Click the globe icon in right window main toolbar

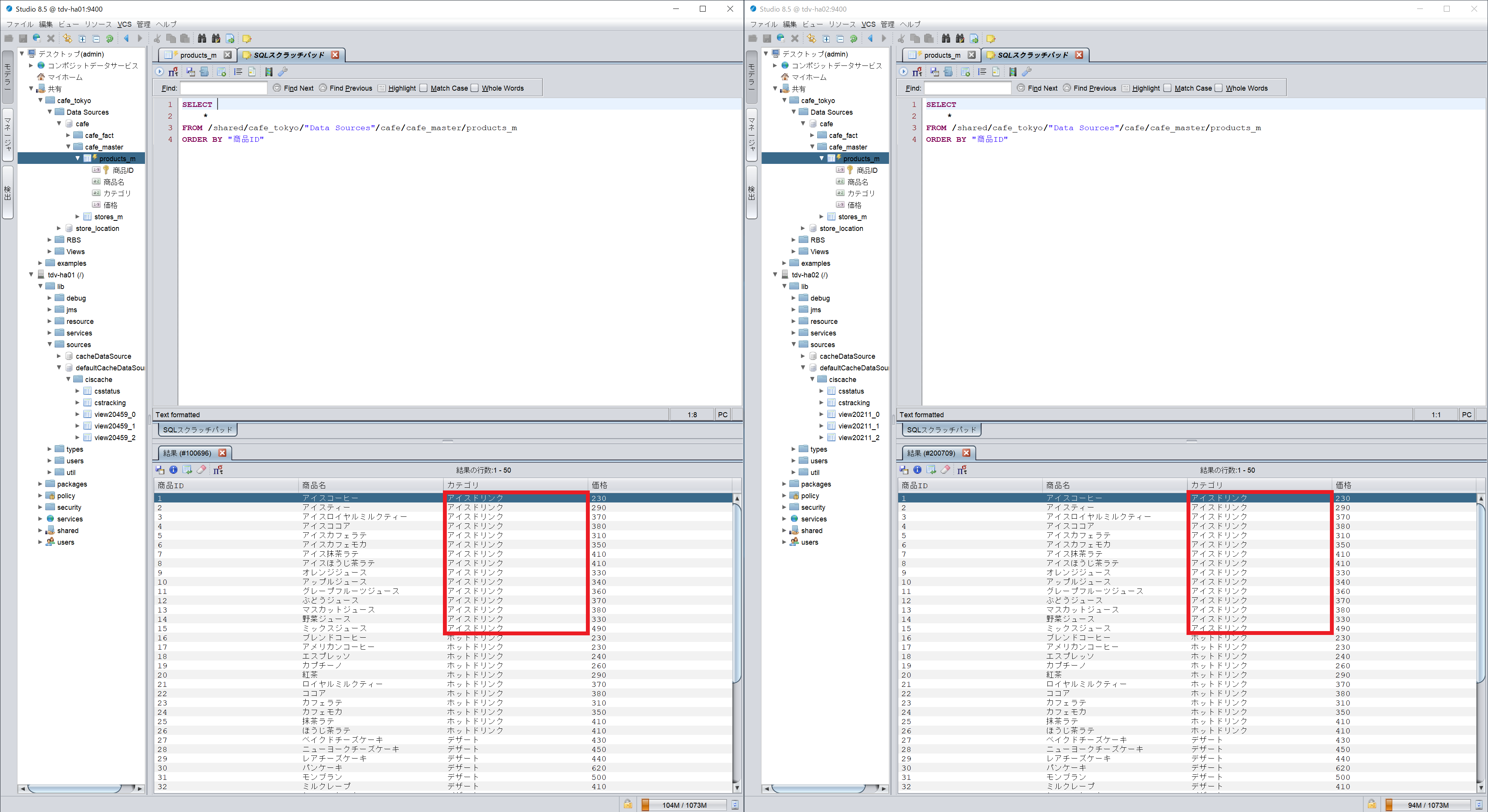pyautogui.click(x=780, y=39)
